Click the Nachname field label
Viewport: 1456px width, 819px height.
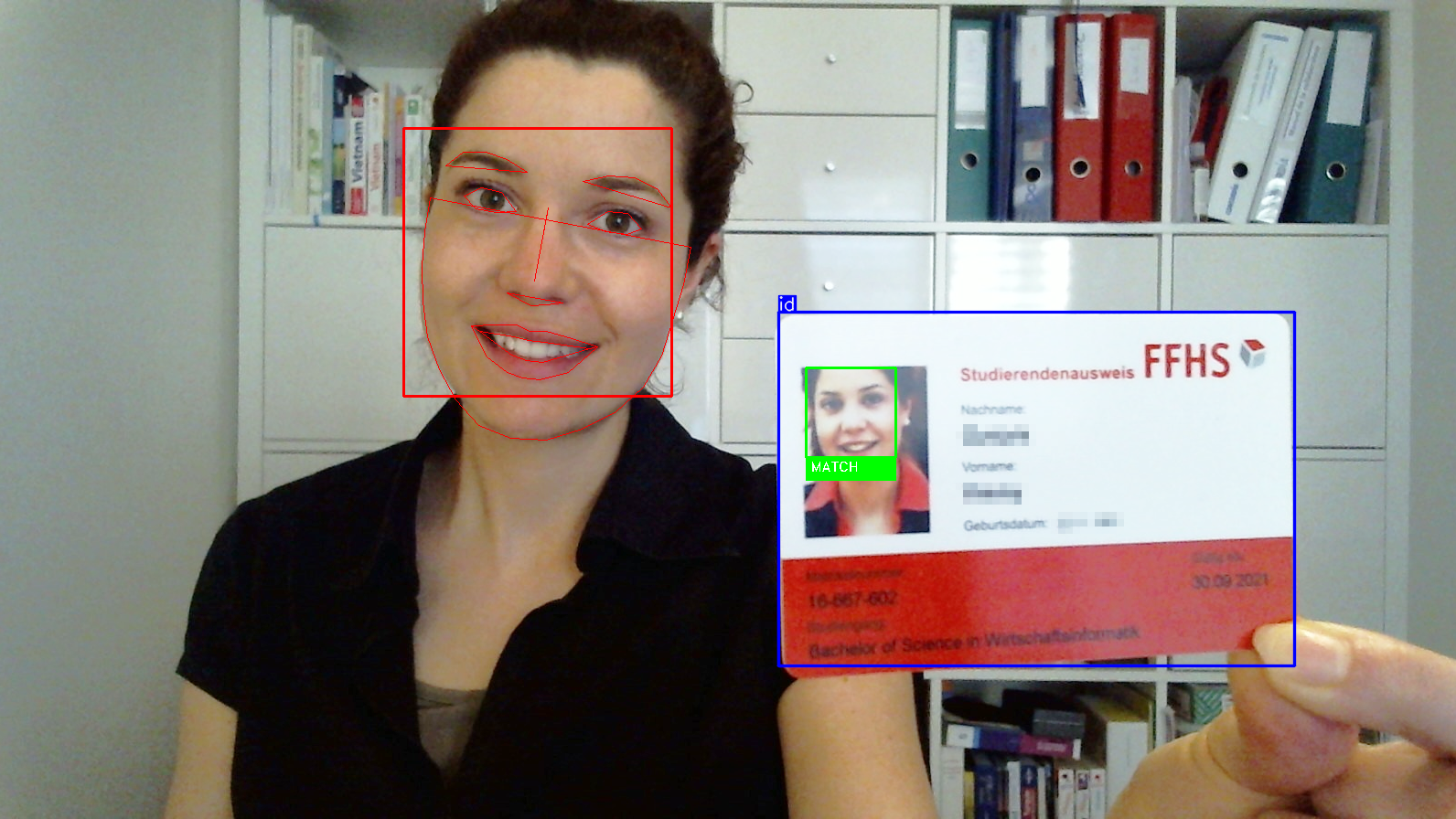click(x=991, y=409)
